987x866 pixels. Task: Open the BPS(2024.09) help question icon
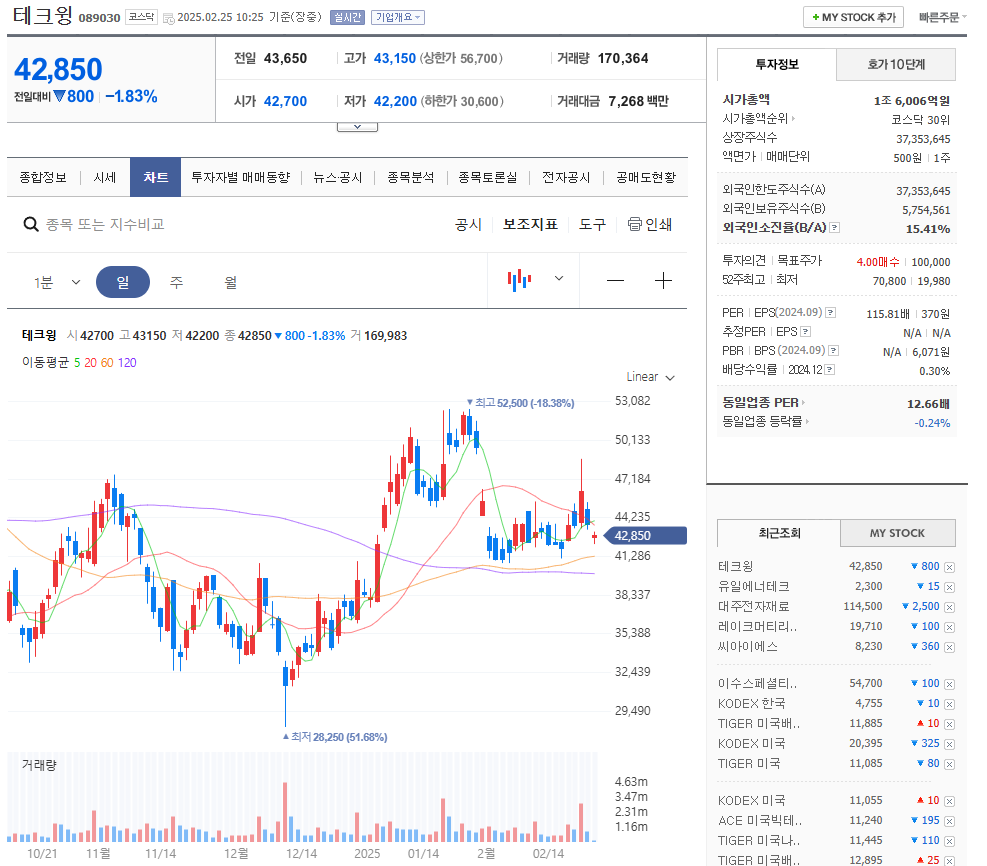(x=834, y=349)
